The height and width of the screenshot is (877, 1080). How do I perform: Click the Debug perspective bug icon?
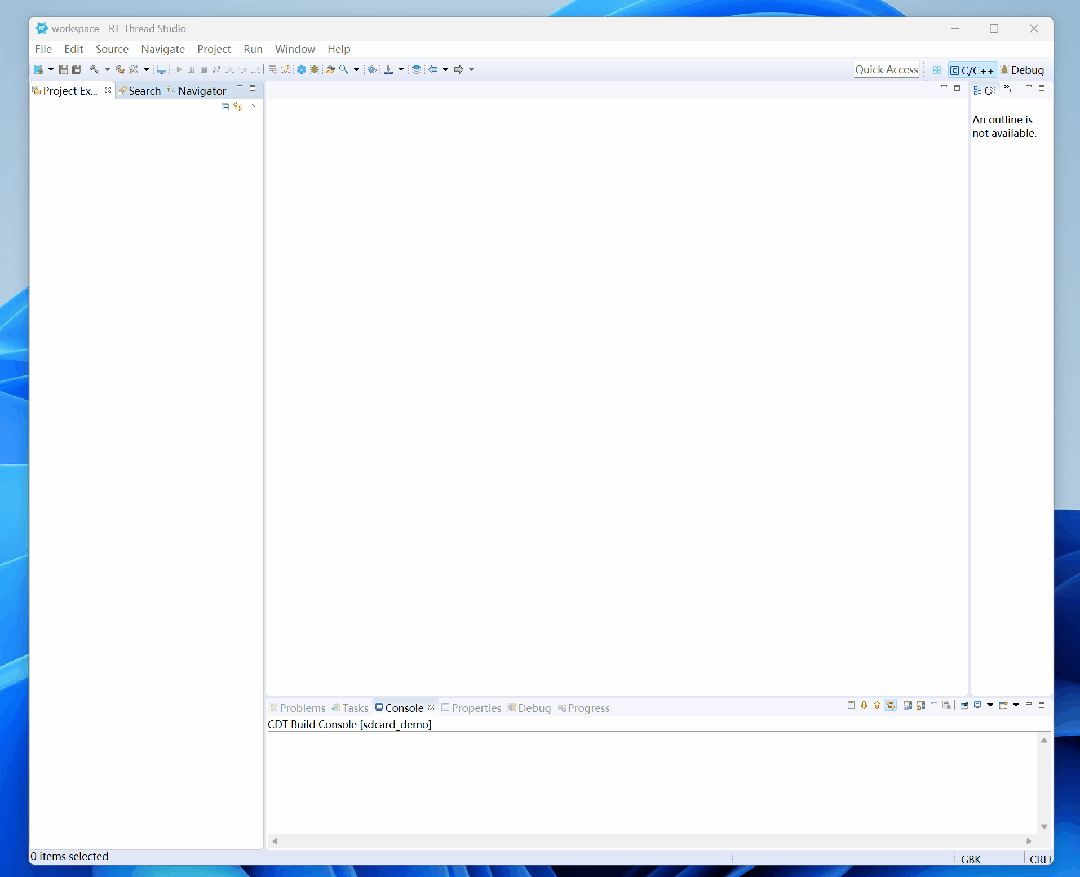[x=1005, y=70]
